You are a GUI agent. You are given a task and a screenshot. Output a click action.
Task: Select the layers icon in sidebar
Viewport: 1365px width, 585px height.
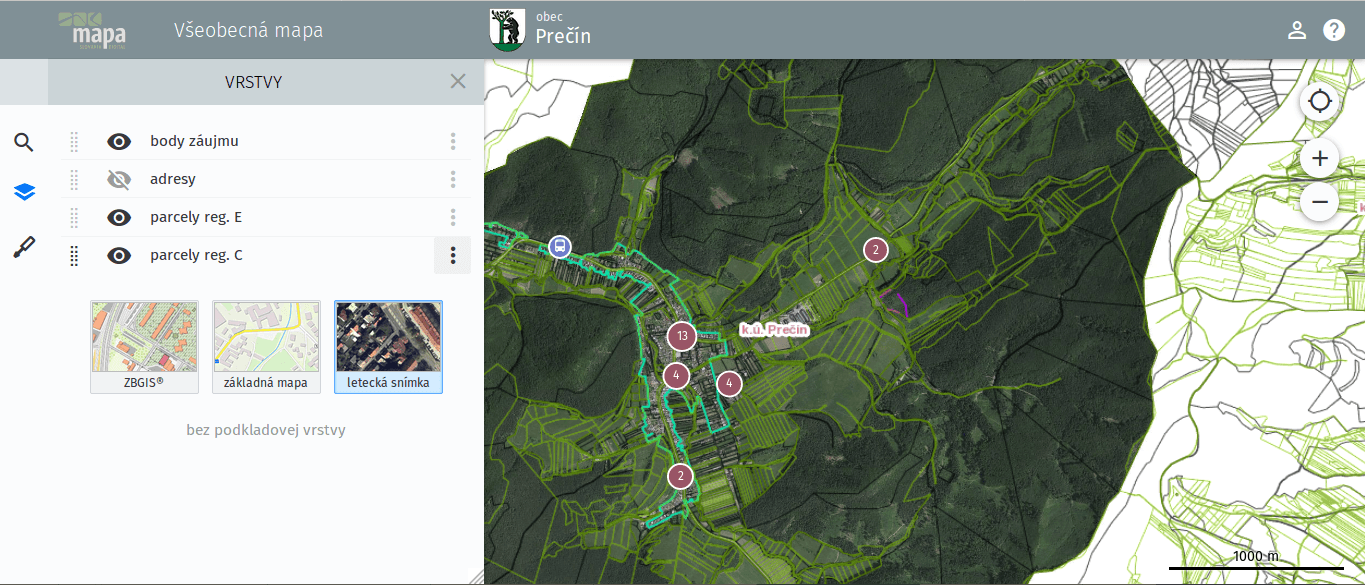pos(24,192)
